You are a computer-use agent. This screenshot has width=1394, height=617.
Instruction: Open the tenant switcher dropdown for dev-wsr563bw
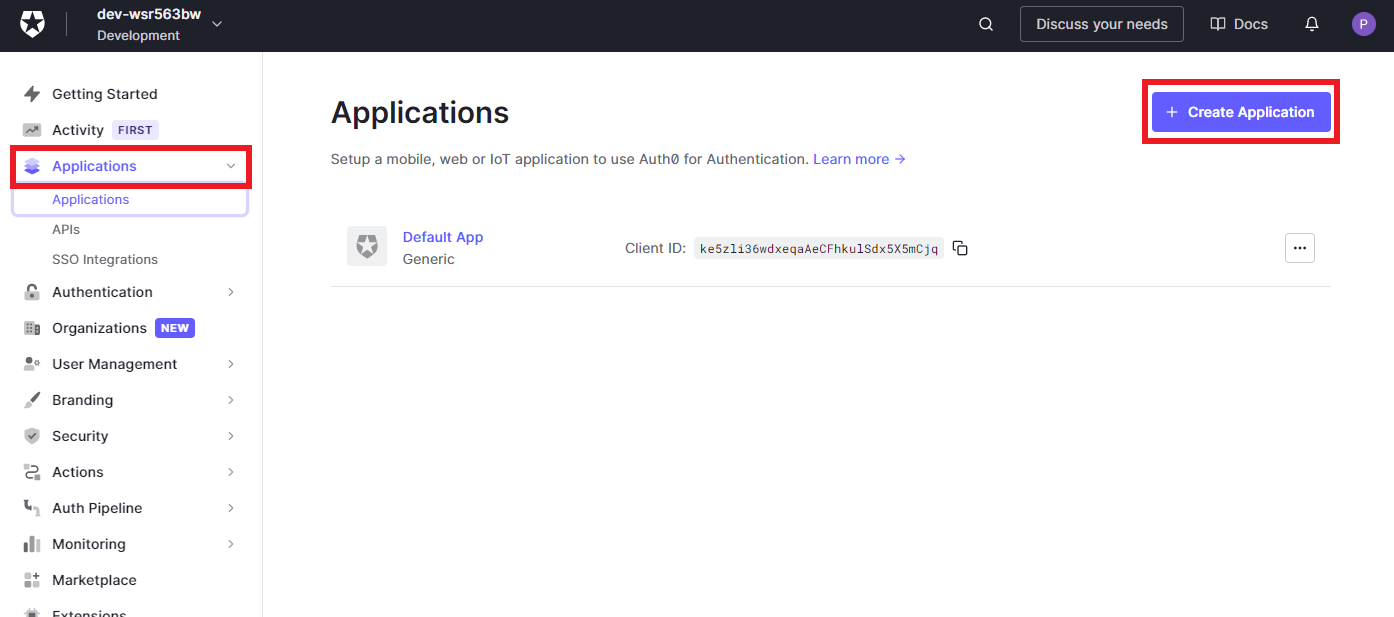(x=216, y=24)
